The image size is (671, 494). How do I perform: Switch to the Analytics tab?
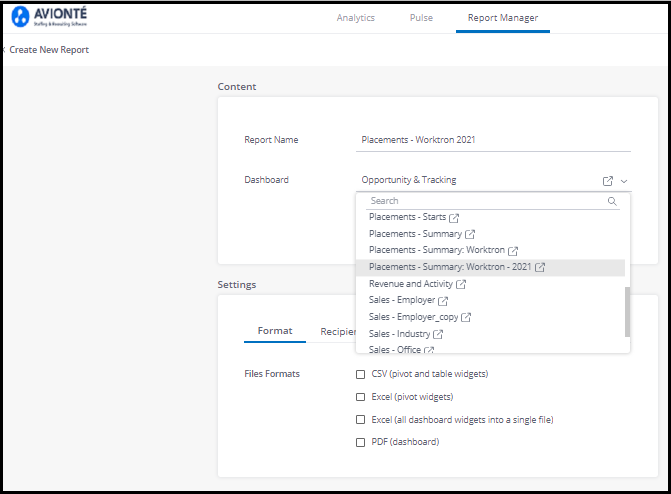(x=356, y=18)
